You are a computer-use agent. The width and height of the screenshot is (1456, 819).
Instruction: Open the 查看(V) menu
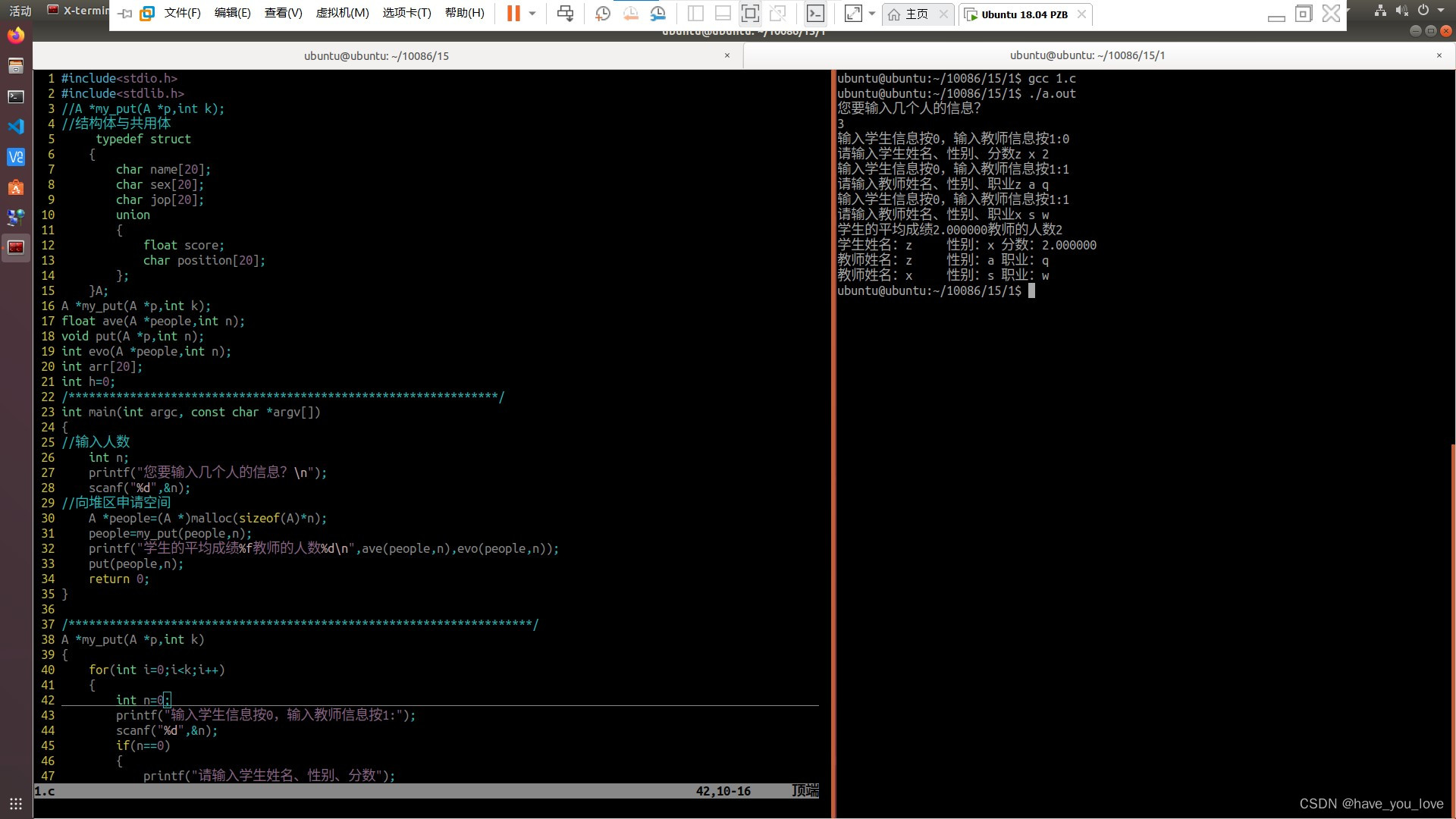click(x=283, y=14)
